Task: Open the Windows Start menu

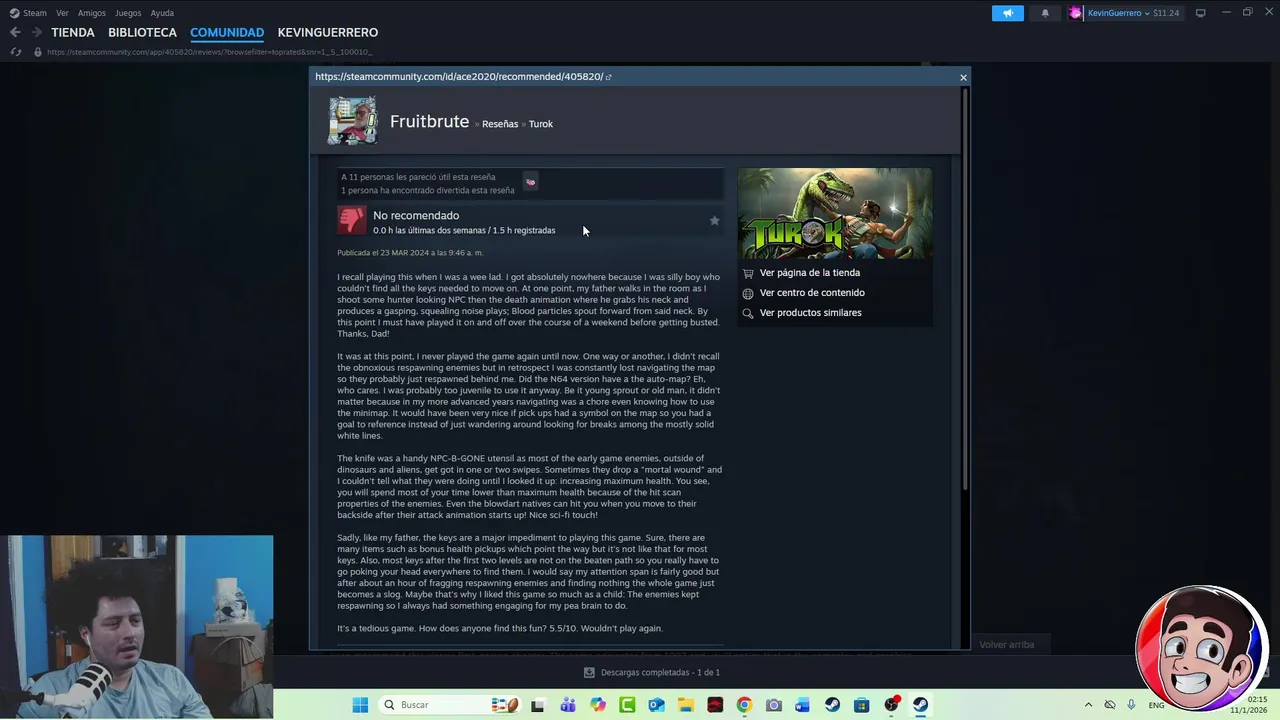Action: pyautogui.click(x=360, y=705)
